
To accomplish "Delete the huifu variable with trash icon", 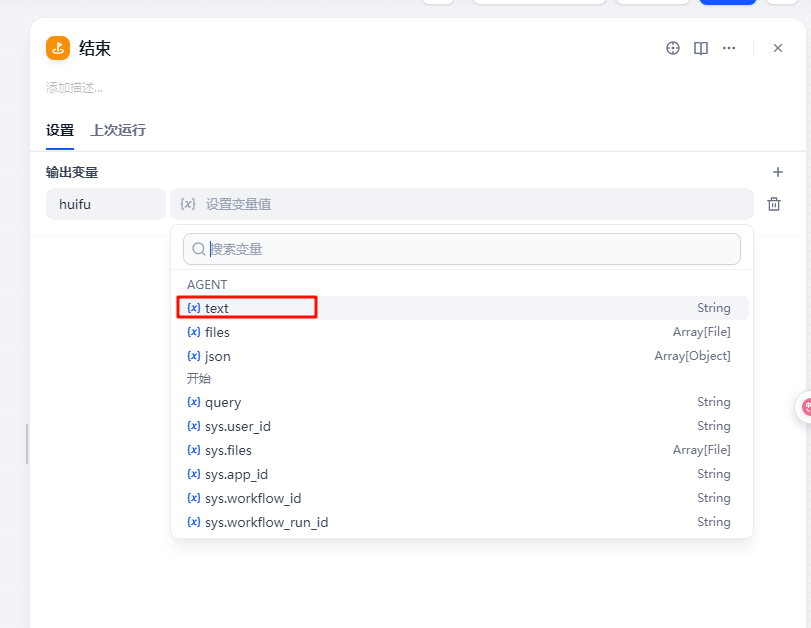I will coord(773,204).
